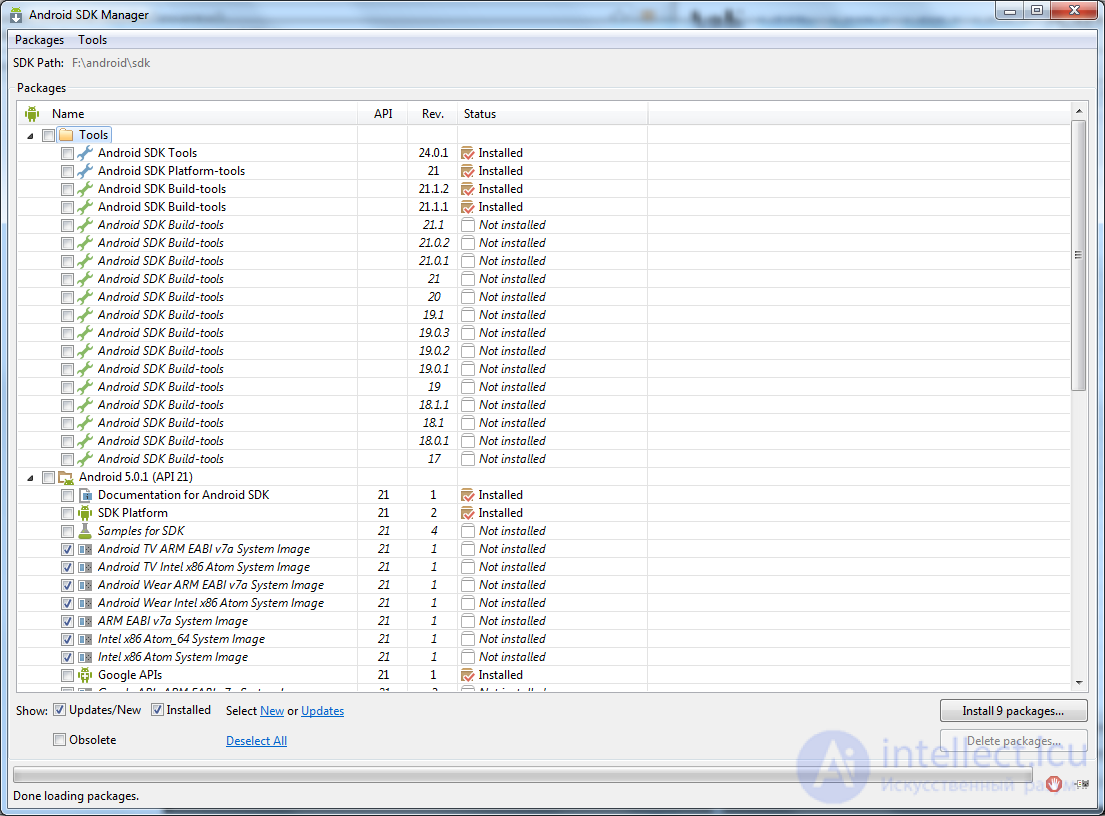Viewport: 1105px width, 816px height.
Task: Click the ARM EABI v7a System Image icon
Action: point(85,621)
